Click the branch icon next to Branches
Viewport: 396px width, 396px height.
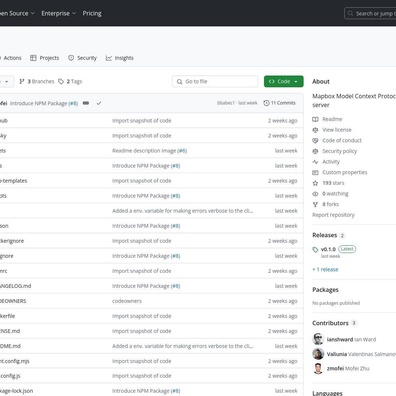(22, 81)
